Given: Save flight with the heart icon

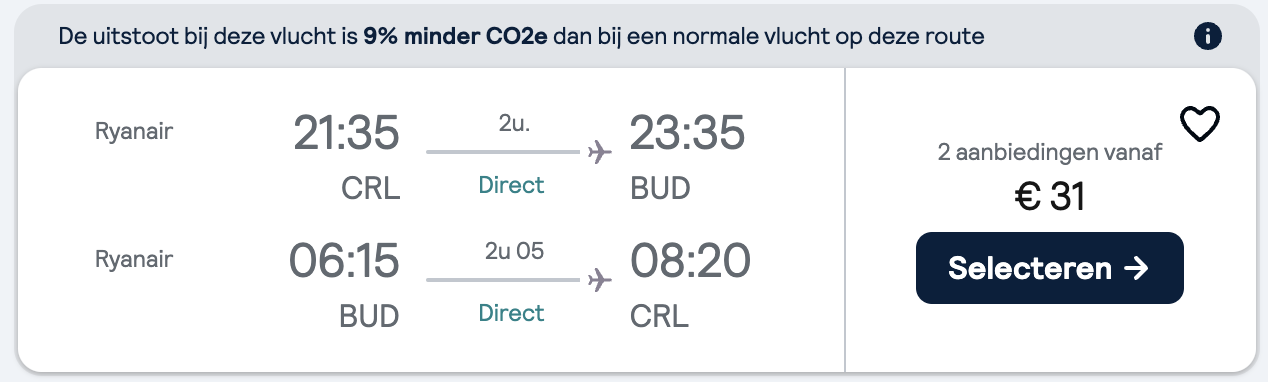Looking at the screenshot, I should coord(1200,126).
